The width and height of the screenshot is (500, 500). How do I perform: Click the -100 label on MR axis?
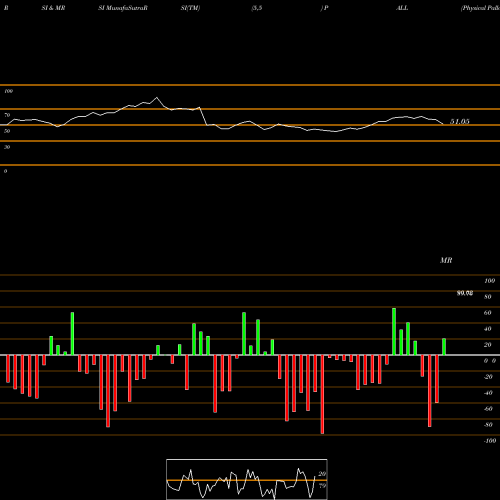pos(490,441)
